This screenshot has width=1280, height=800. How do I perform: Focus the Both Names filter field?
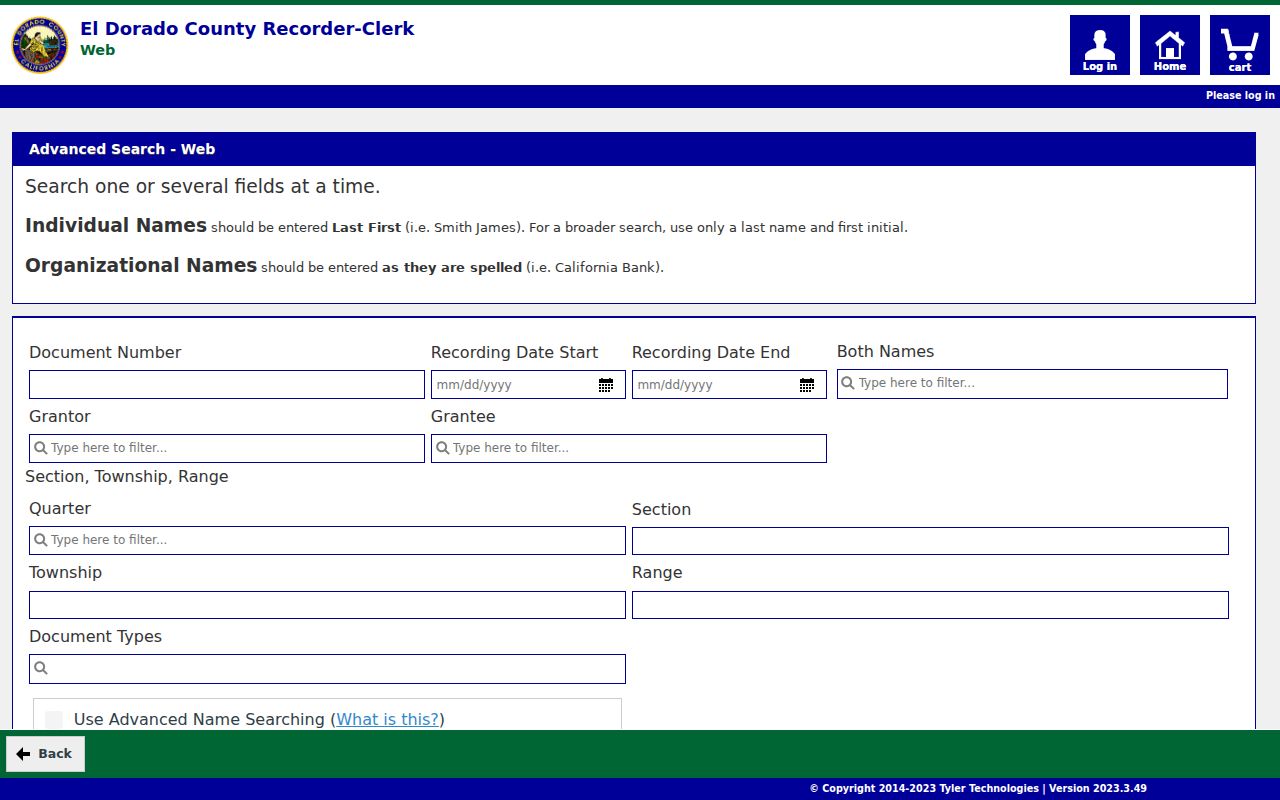[1032, 384]
